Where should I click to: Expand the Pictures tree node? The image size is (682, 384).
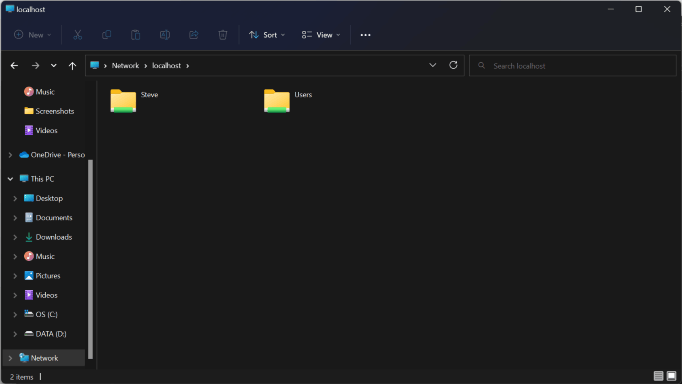click(15, 276)
